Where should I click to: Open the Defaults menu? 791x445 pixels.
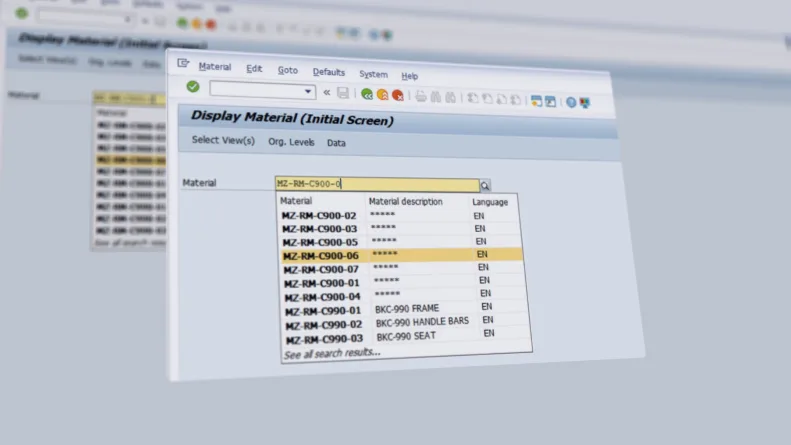(x=328, y=72)
